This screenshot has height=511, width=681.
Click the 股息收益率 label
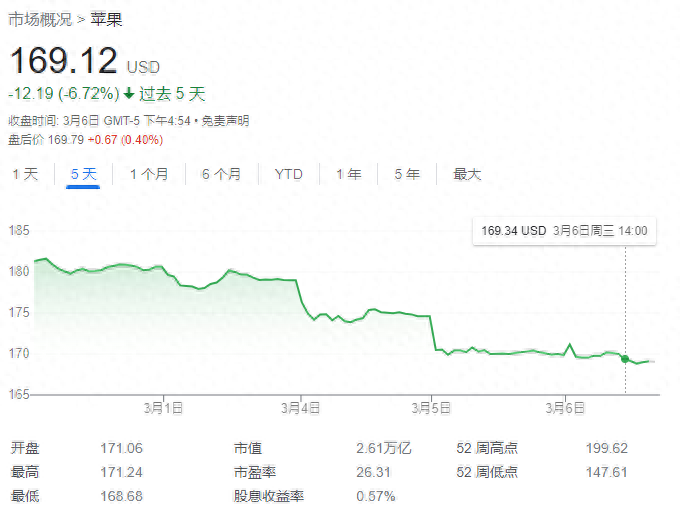pos(269,496)
